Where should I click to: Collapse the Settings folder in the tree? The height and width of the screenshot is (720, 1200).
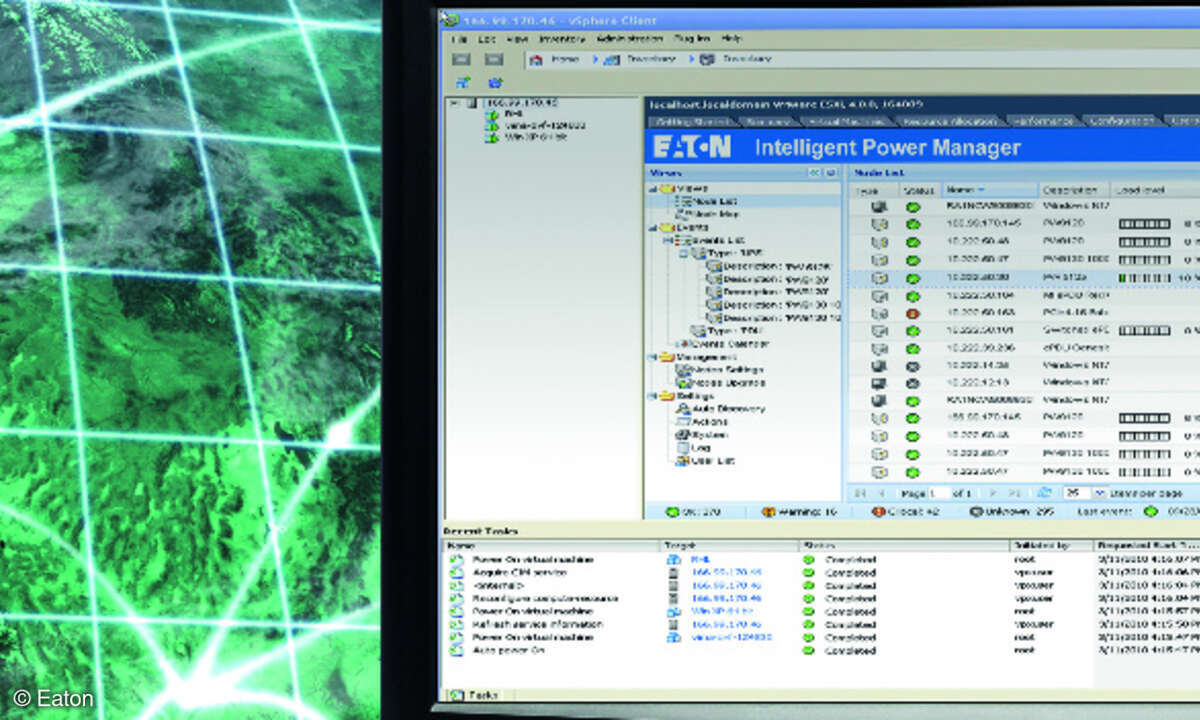[x=653, y=396]
